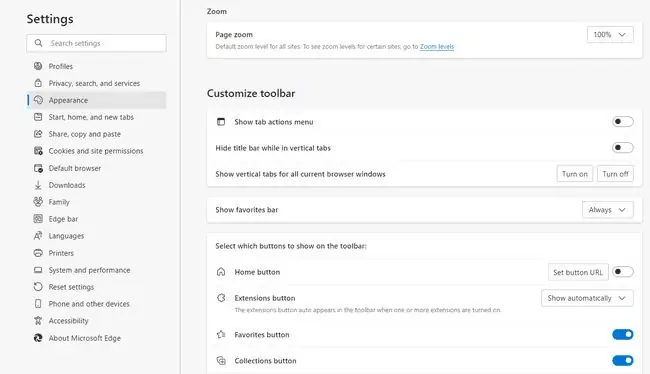This screenshot has width=650, height=374.
Task: Switch off the Collections button toggle
Action: pos(623,360)
